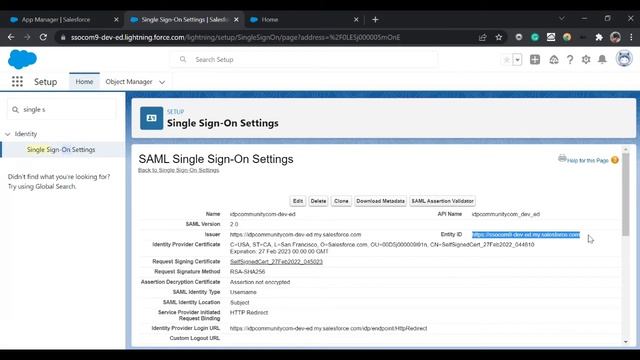The width and height of the screenshot is (640, 360).
Task: Click the HTTP Redirect binding value
Action: [x=249, y=313]
